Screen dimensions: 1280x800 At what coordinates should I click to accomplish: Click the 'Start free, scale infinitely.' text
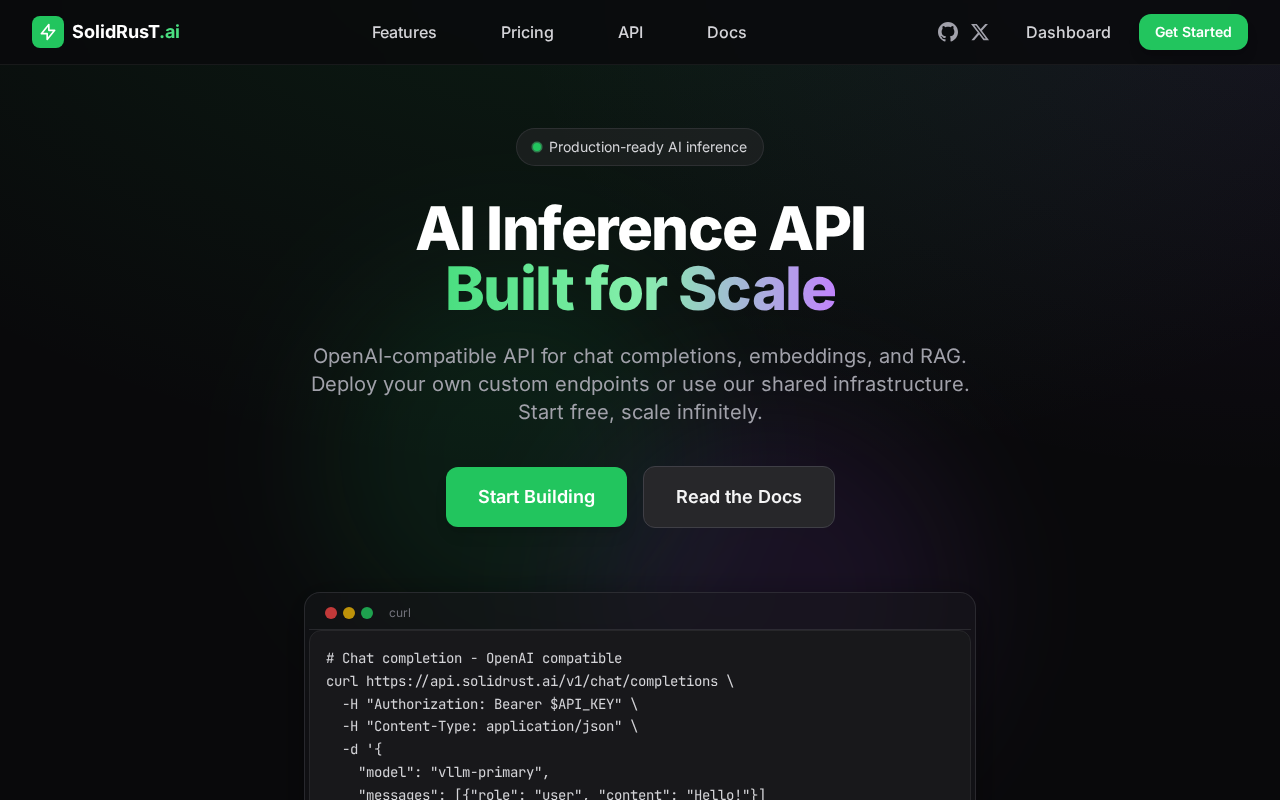tap(640, 412)
